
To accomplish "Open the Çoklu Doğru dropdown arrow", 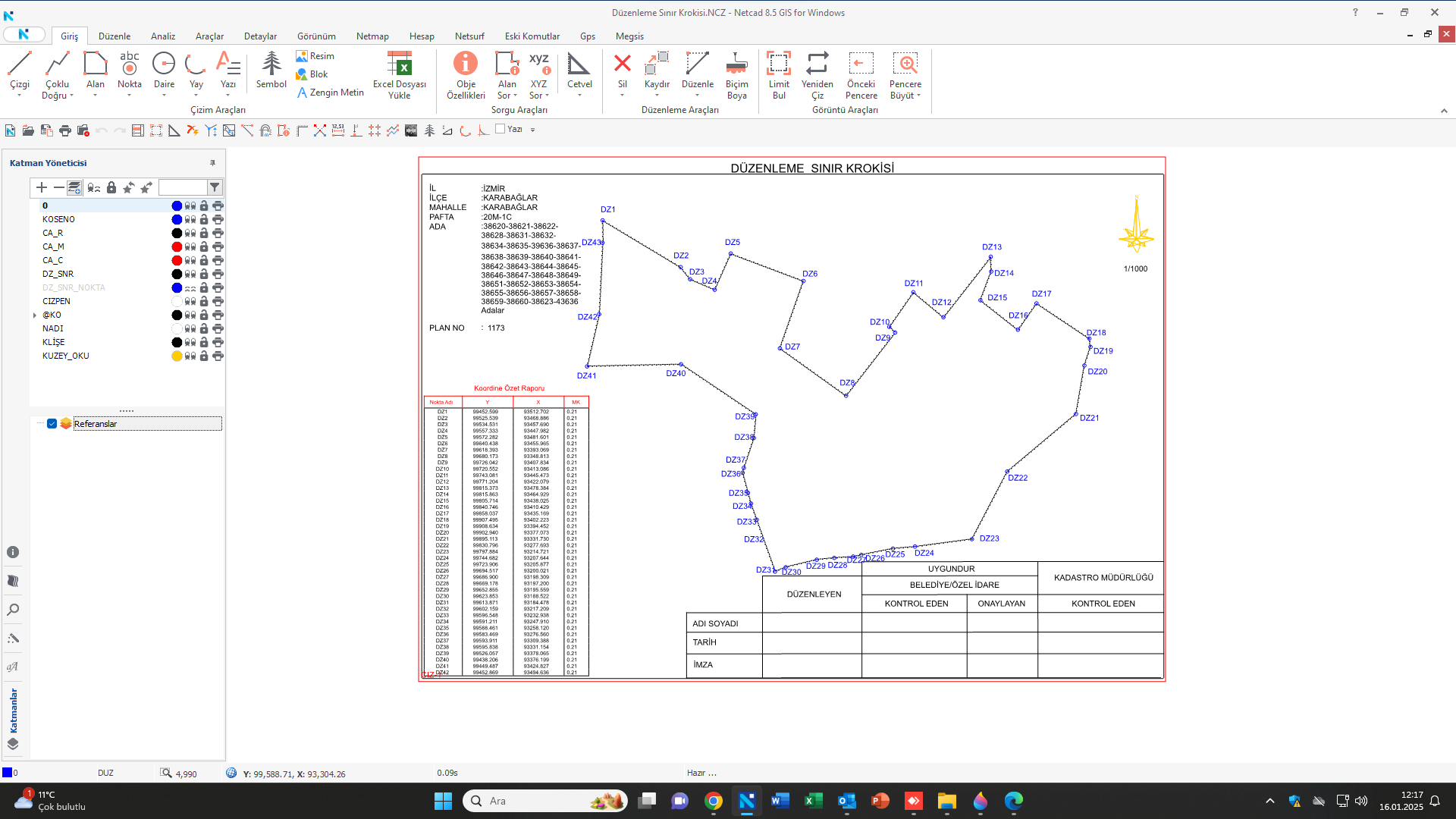I will (71, 96).
